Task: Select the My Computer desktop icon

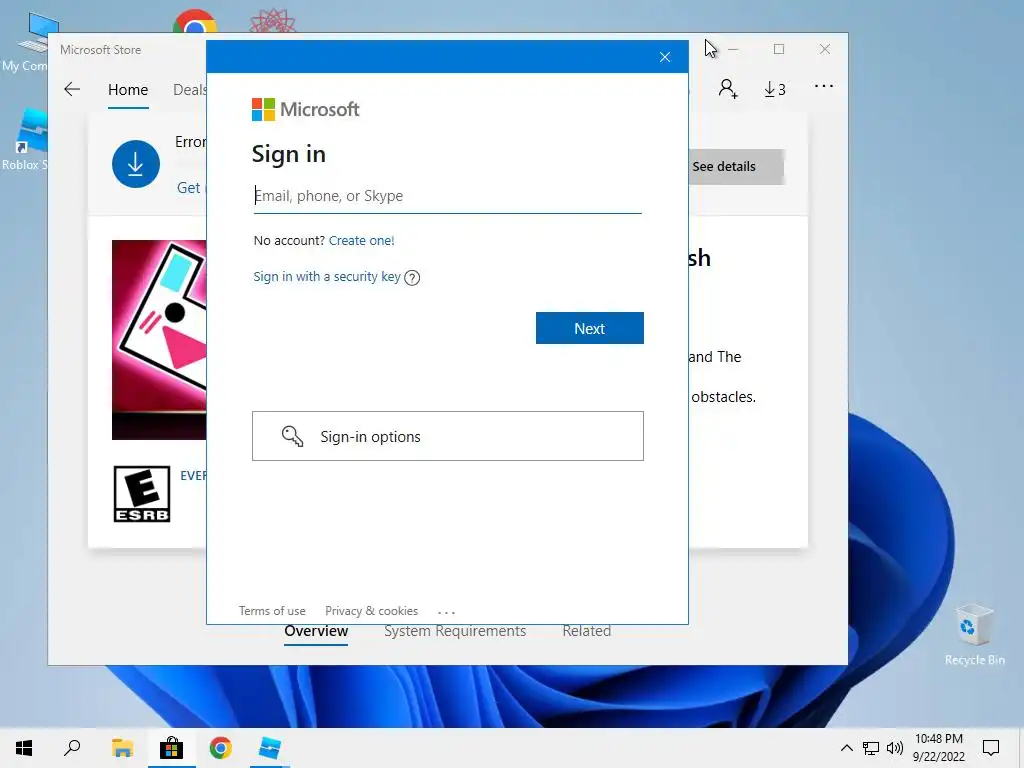Action: [x=24, y=42]
